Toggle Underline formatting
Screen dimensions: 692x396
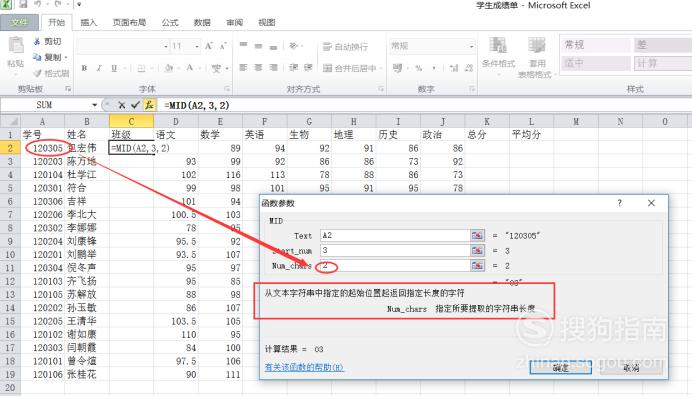(114, 68)
